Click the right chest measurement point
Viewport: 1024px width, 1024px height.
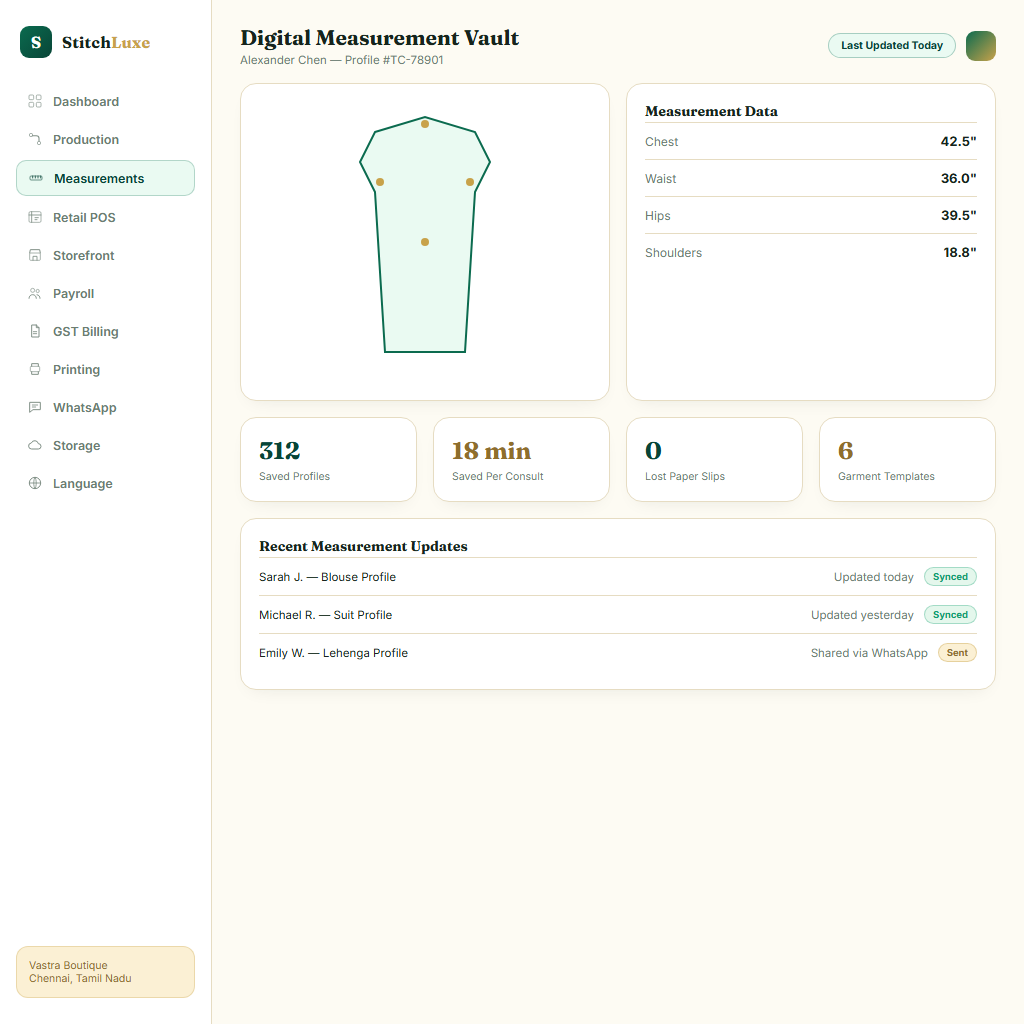[x=470, y=182]
